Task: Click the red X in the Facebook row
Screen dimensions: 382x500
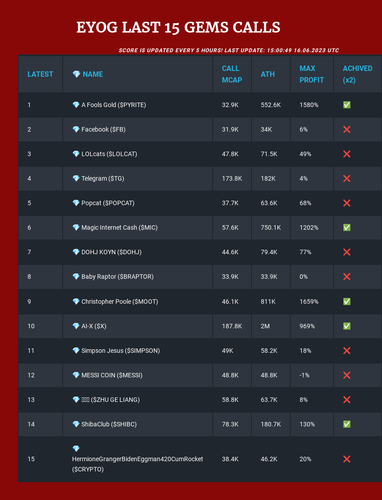Action: [347, 129]
